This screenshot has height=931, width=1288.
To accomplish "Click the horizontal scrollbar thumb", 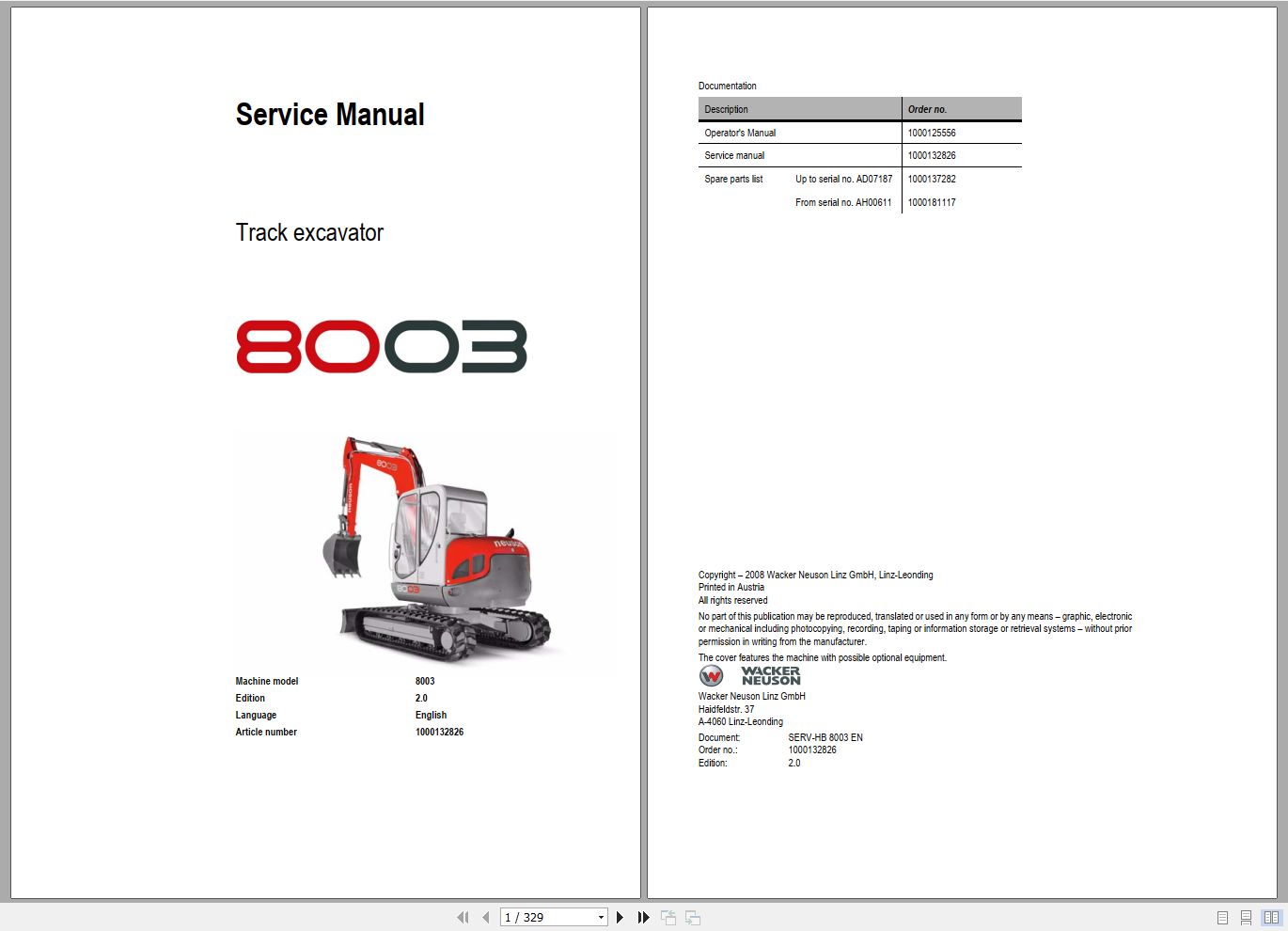I will pos(644,901).
